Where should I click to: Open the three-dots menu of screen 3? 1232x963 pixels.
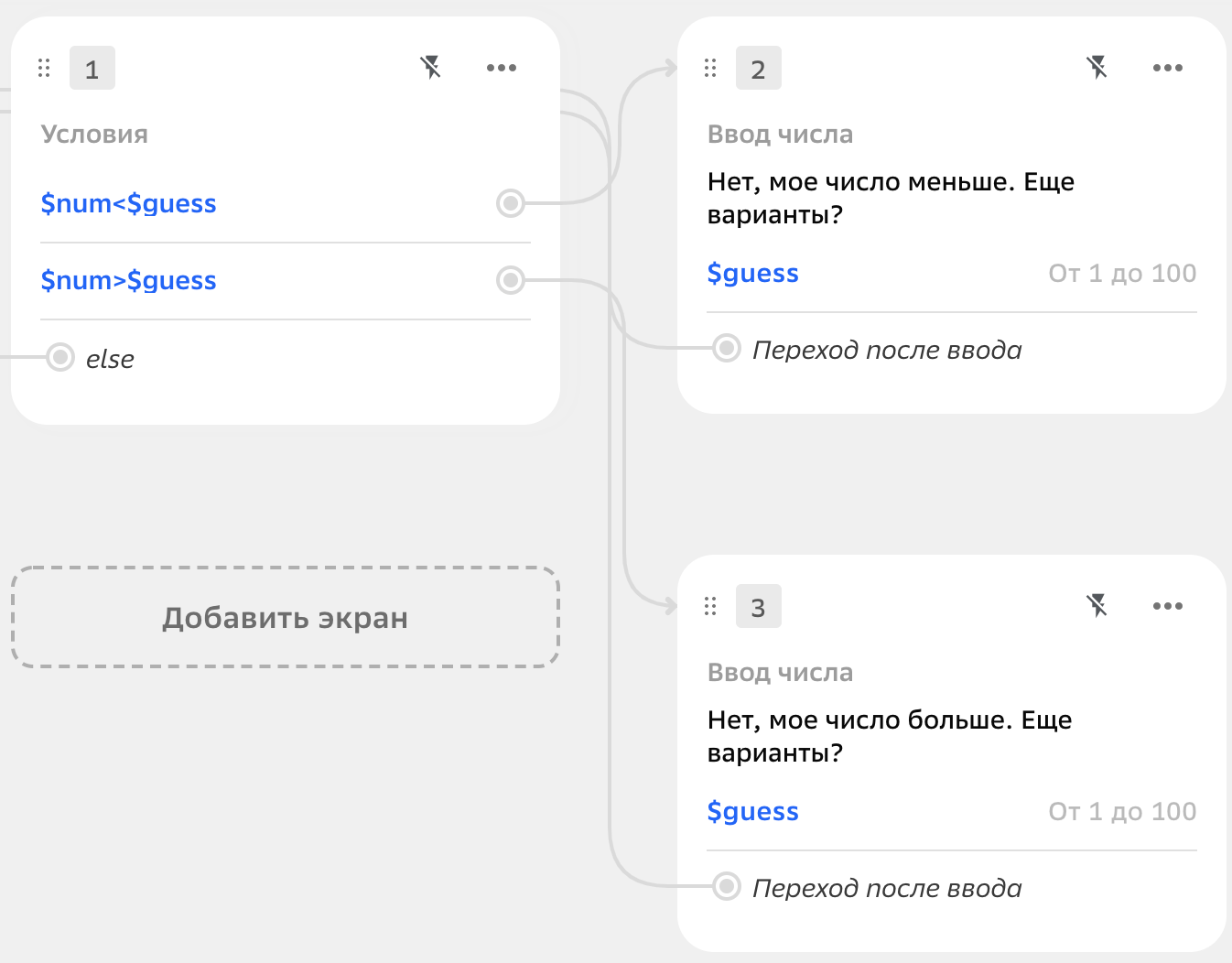pos(1168,606)
